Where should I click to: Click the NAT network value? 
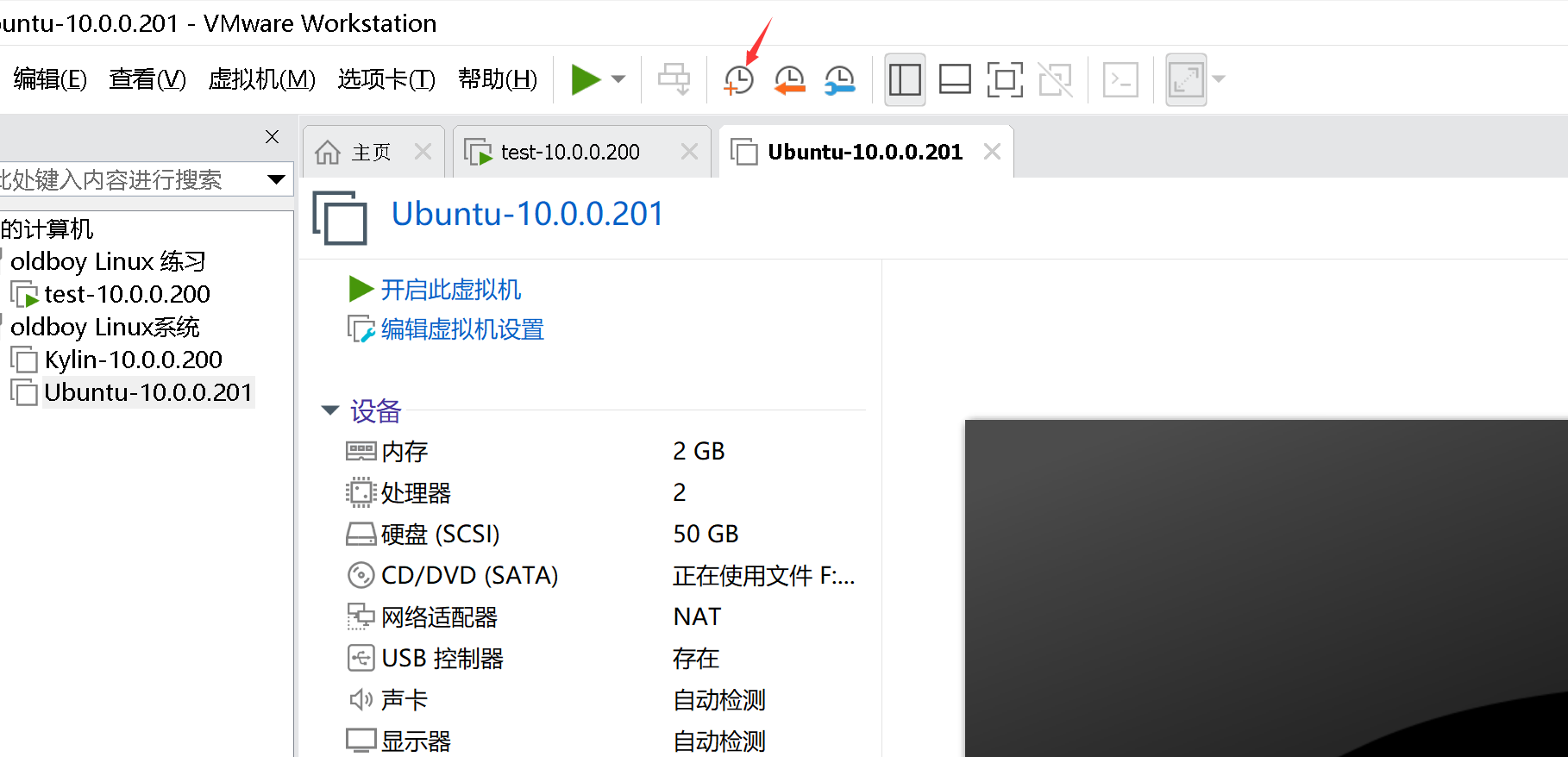click(x=697, y=616)
